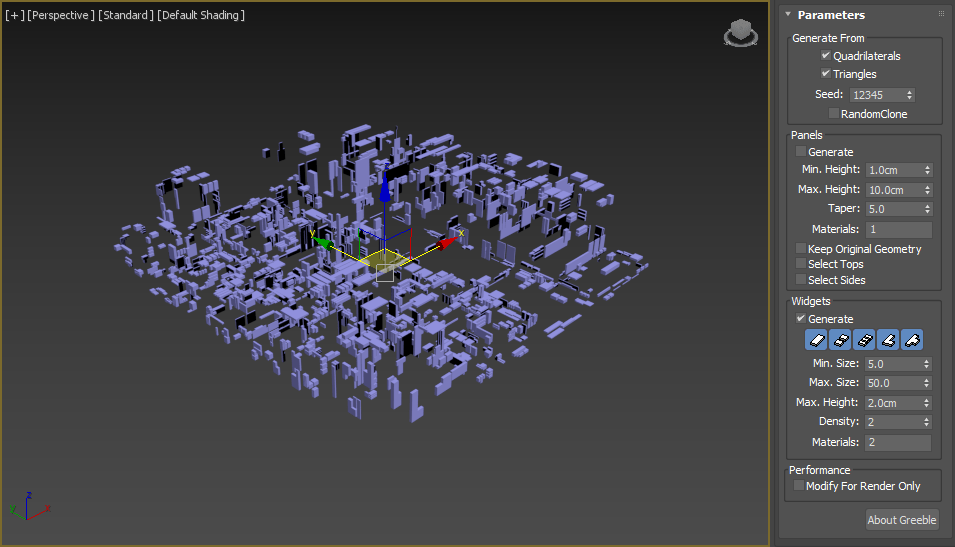Click the Density value field
955x547 pixels.
point(893,422)
